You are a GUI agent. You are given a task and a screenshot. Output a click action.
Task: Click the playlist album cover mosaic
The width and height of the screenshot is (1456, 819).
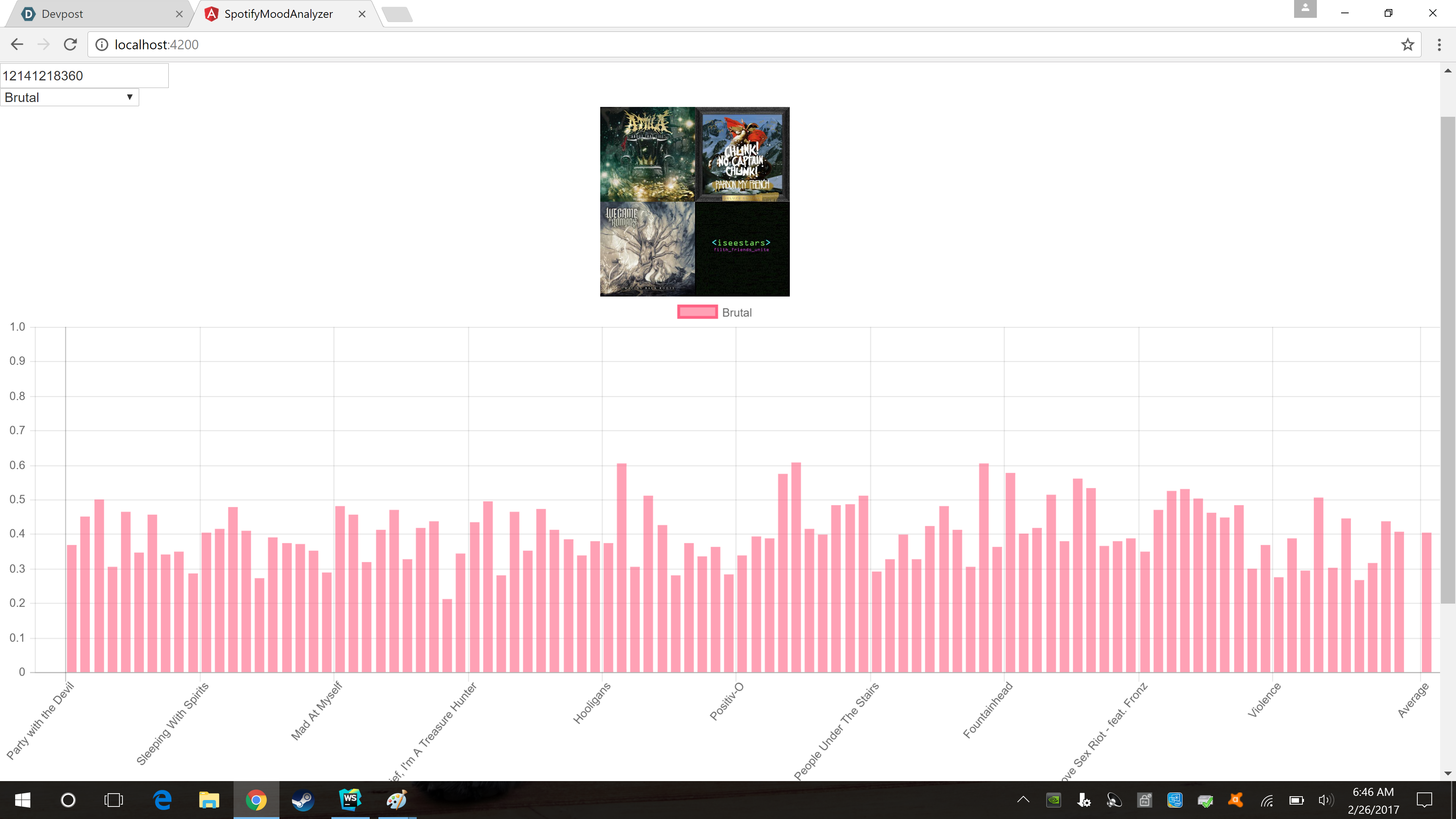tap(695, 201)
